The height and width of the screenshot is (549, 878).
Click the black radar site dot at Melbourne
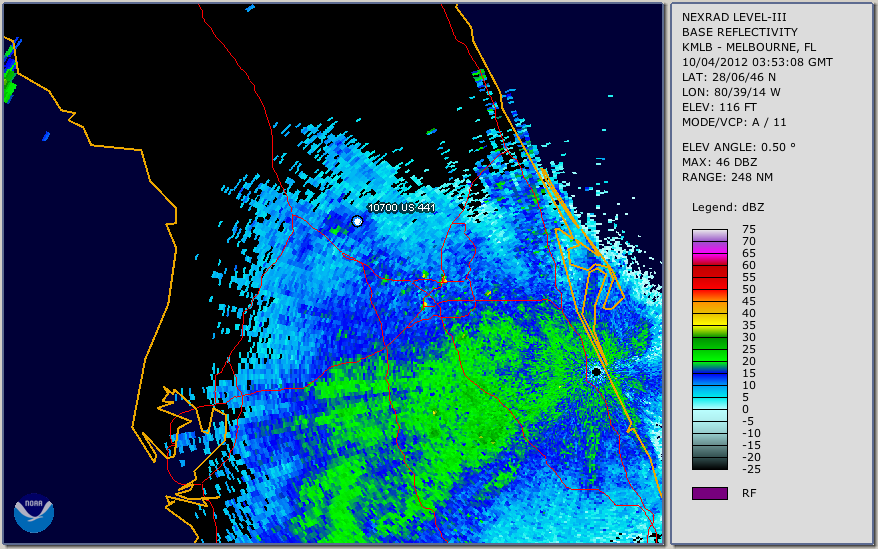coord(596,371)
